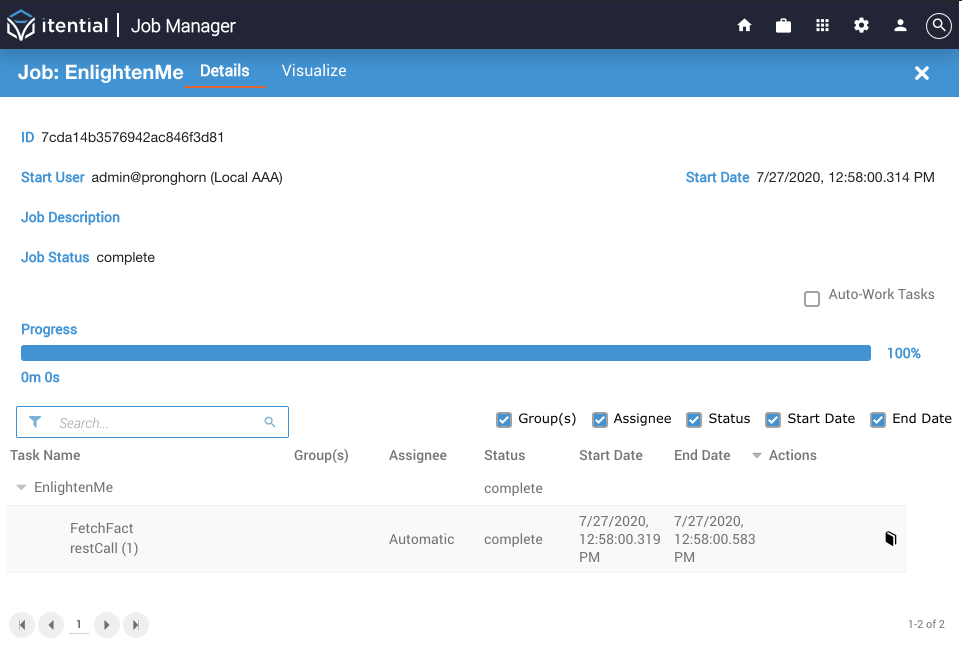This screenshot has height=648, width=962.
Task: Sort by Status column header
Action: 504,455
